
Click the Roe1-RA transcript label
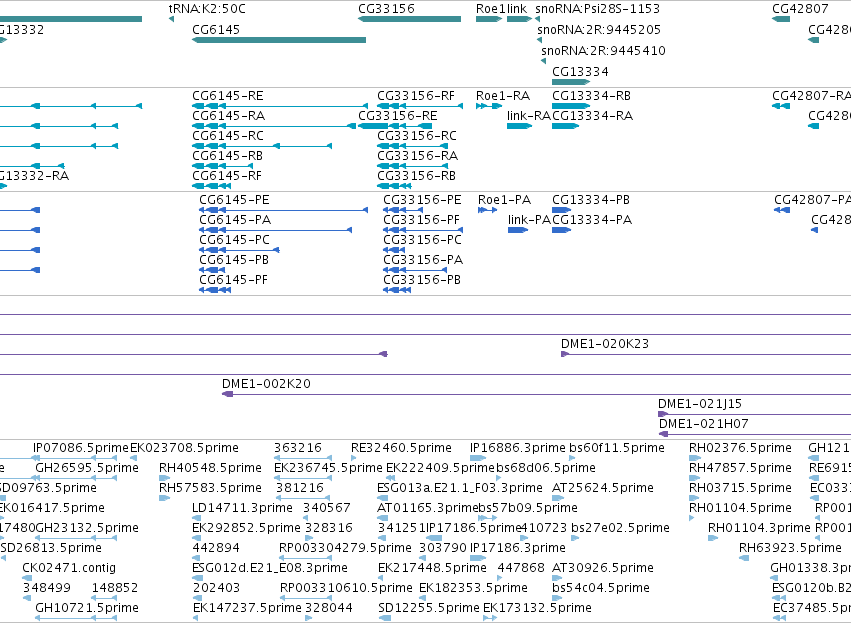pyautogui.click(x=503, y=96)
